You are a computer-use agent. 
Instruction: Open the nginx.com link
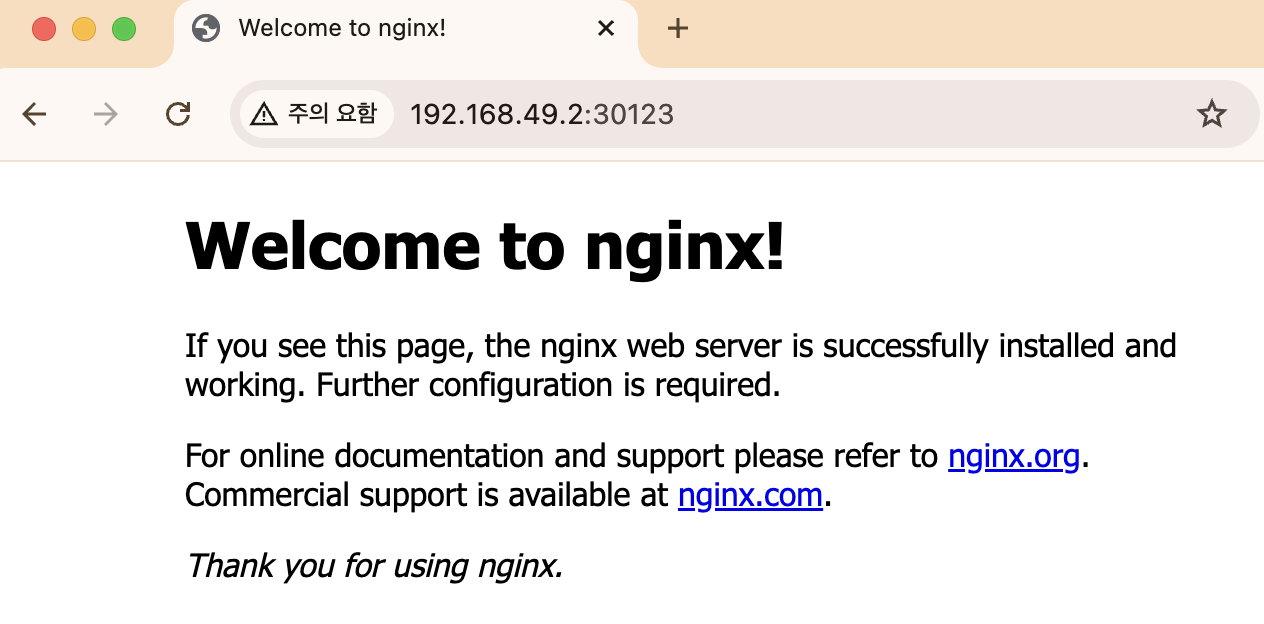pyautogui.click(x=750, y=495)
